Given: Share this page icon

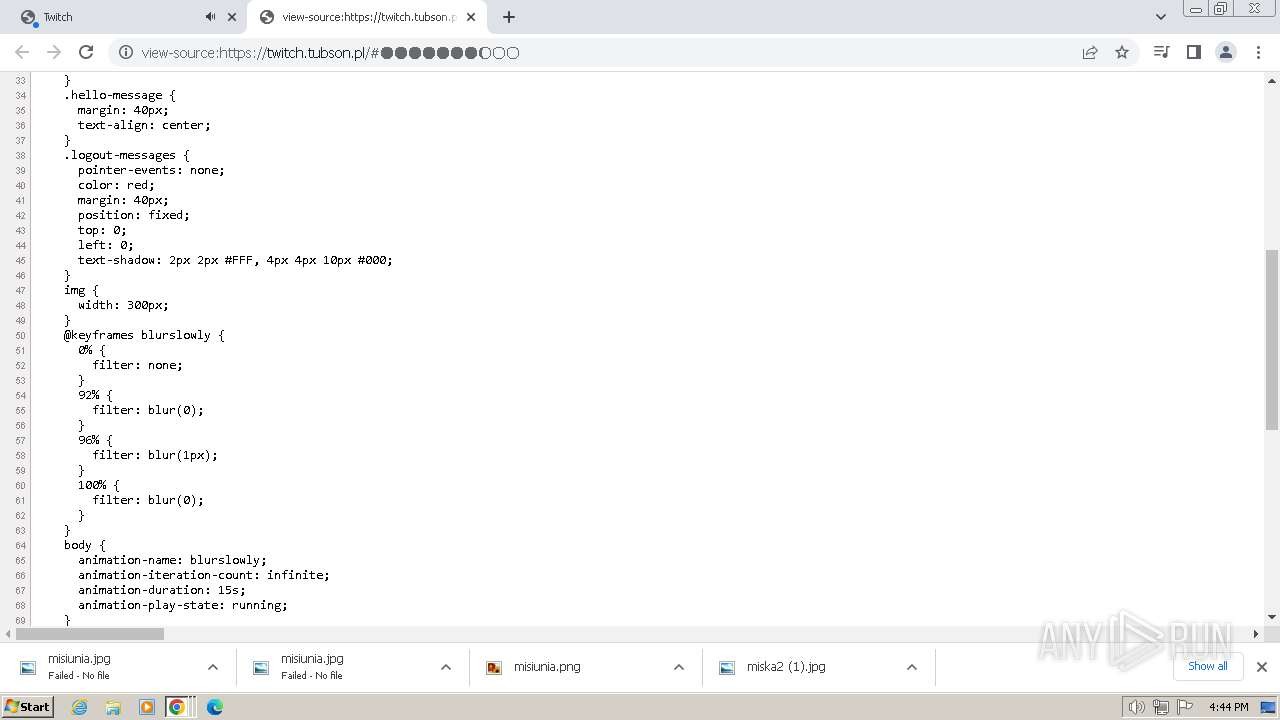Looking at the screenshot, I should tap(1090, 52).
